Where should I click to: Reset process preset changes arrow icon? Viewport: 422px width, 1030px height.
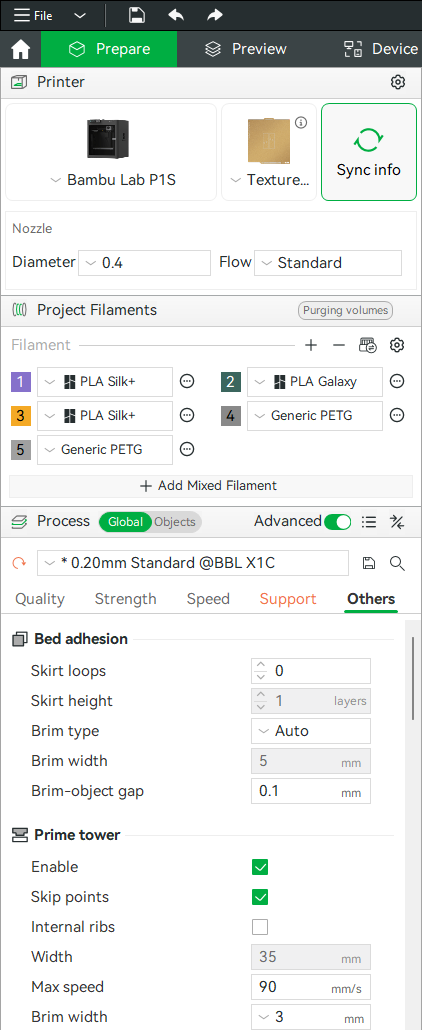coord(21,563)
